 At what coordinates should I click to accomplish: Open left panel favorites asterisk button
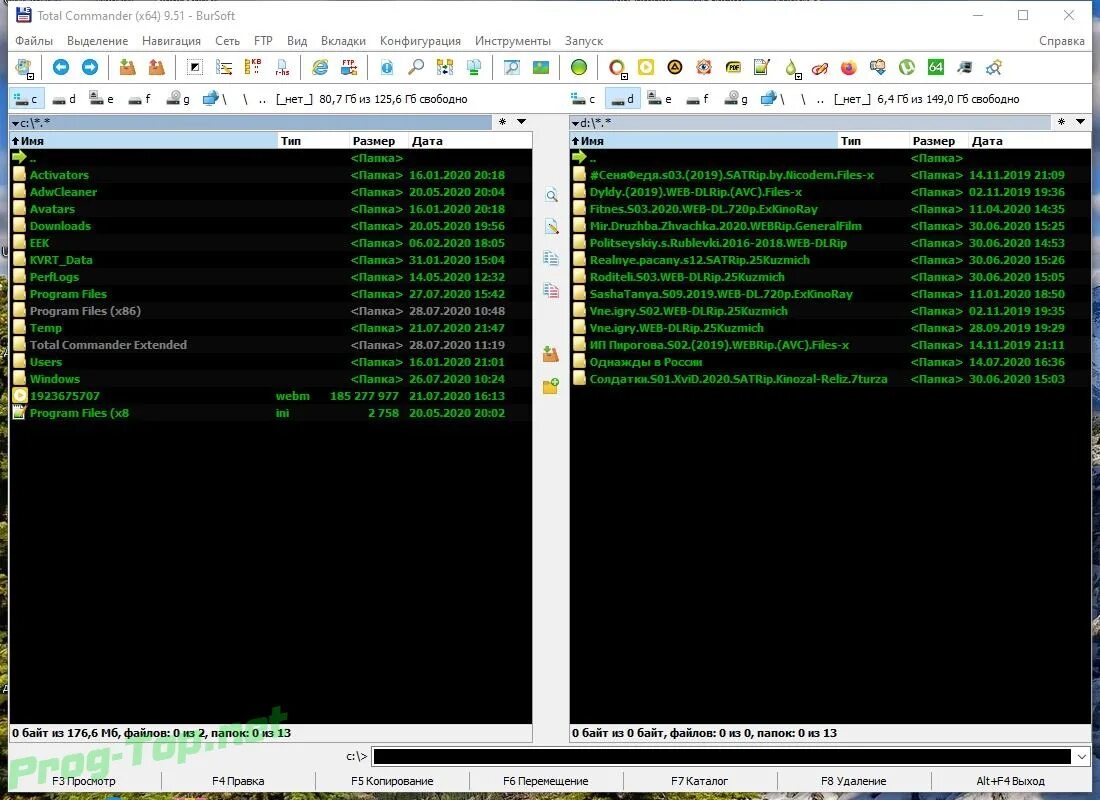click(x=502, y=122)
